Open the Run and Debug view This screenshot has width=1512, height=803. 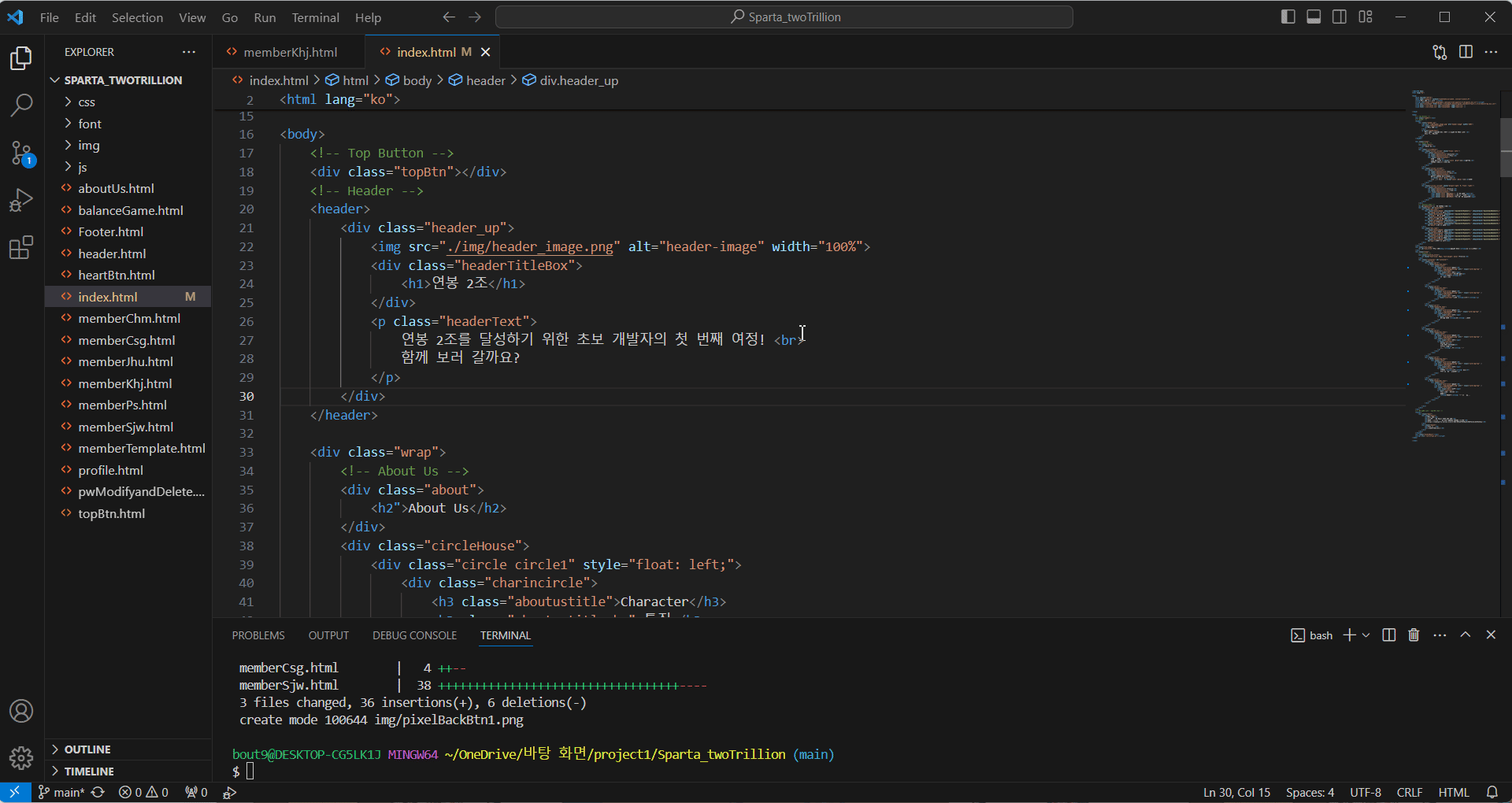click(x=21, y=200)
